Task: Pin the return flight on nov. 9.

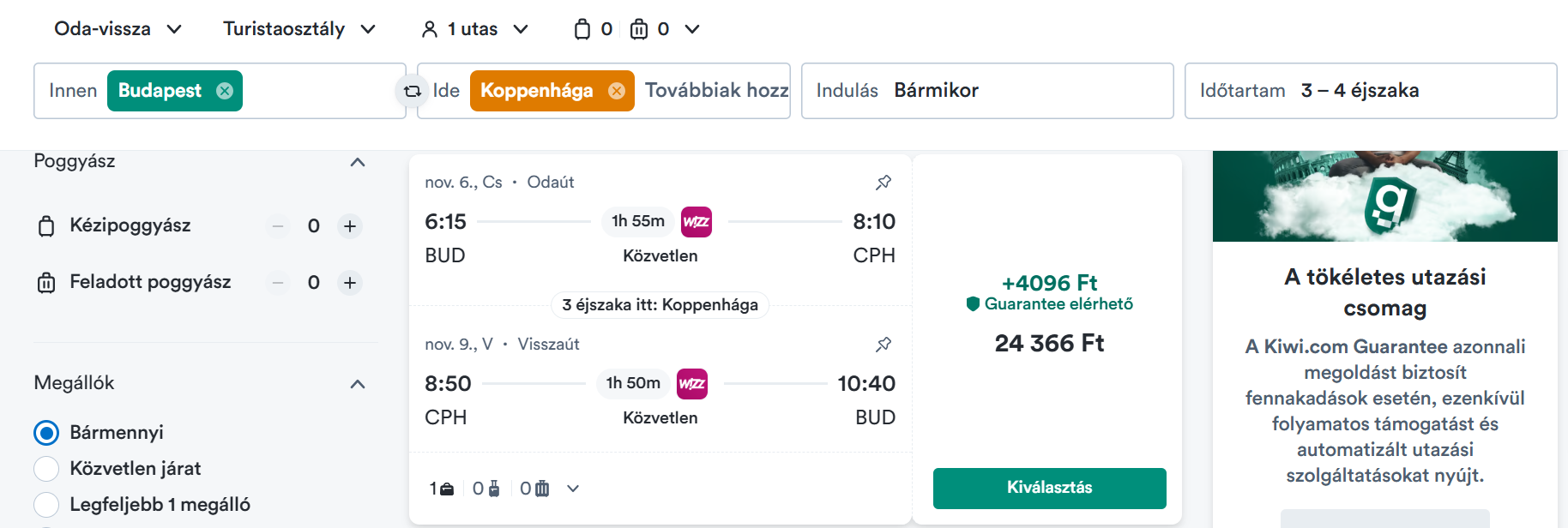Action: coord(884,344)
